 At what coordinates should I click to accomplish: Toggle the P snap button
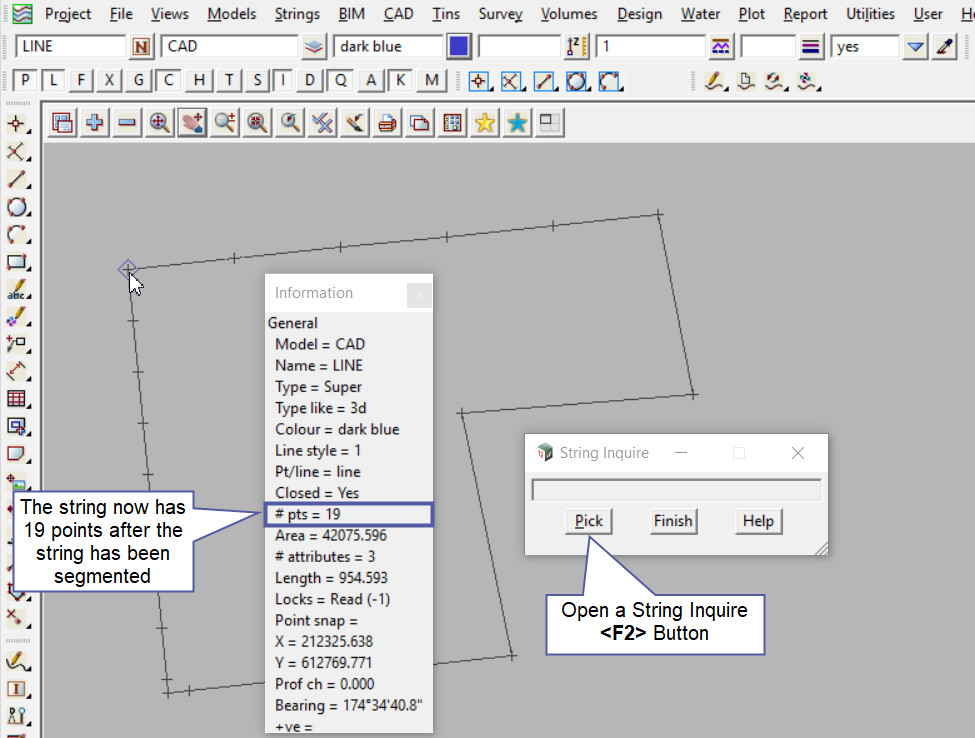(26, 80)
